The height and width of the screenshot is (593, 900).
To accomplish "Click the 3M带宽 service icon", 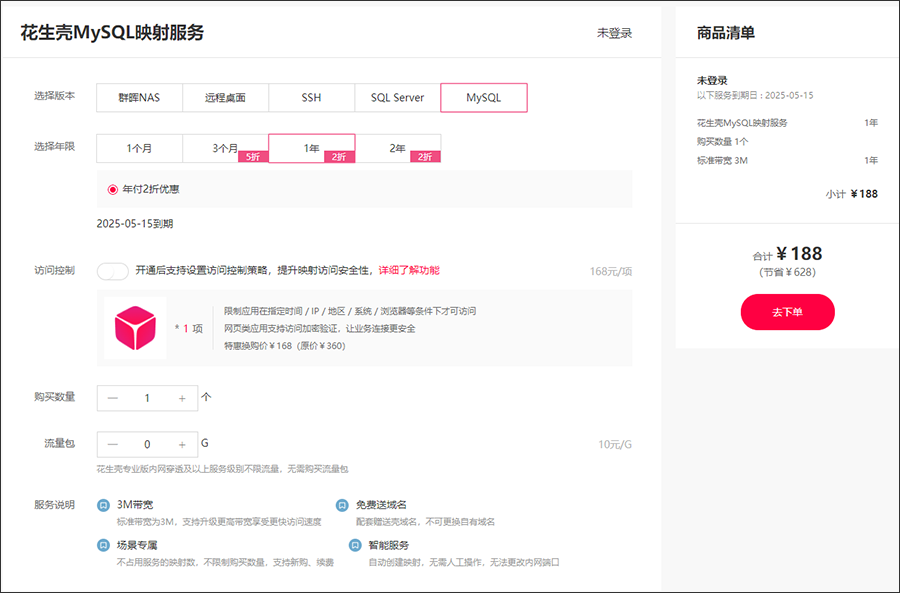I will [x=103, y=505].
